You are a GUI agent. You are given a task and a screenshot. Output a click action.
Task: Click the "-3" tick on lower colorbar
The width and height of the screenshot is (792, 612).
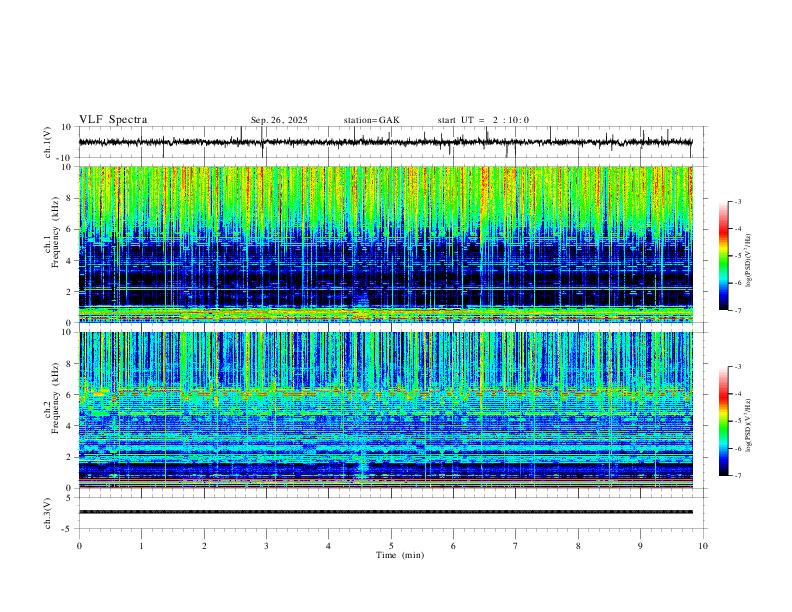click(737, 367)
